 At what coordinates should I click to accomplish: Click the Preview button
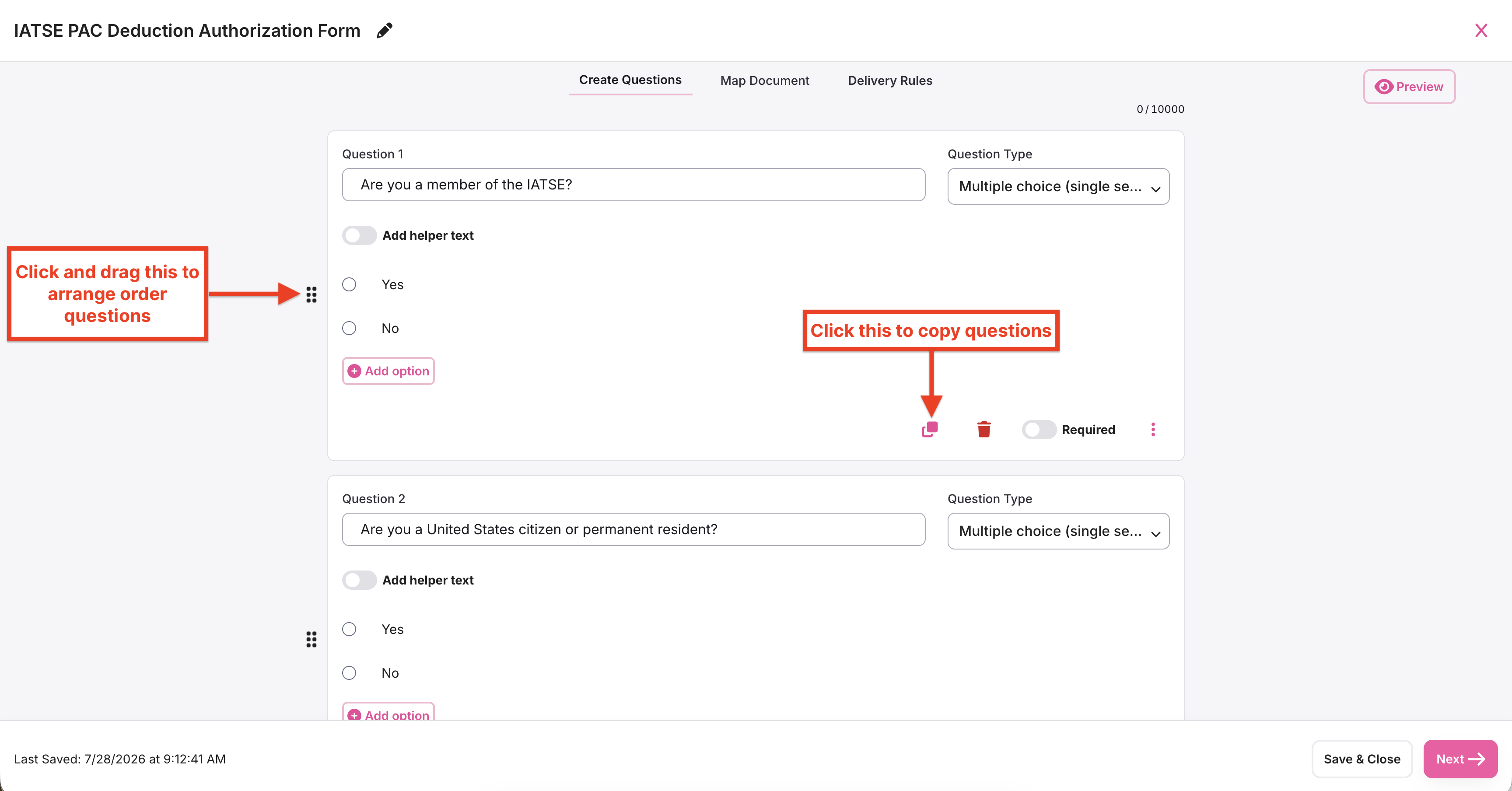[1409, 87]
